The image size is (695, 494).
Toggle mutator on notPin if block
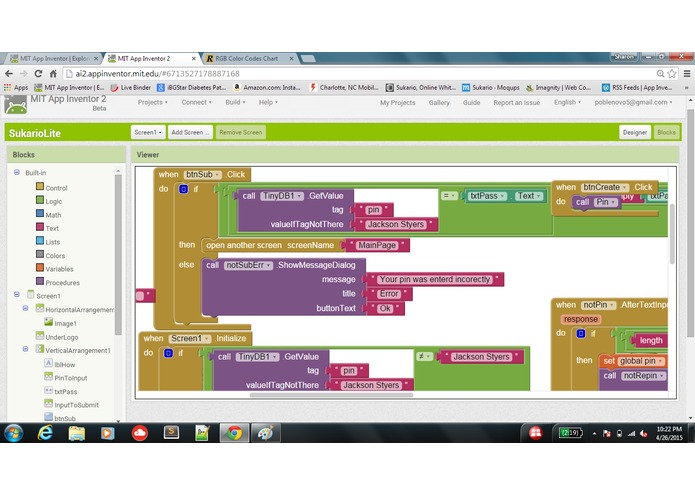point(581,333)
